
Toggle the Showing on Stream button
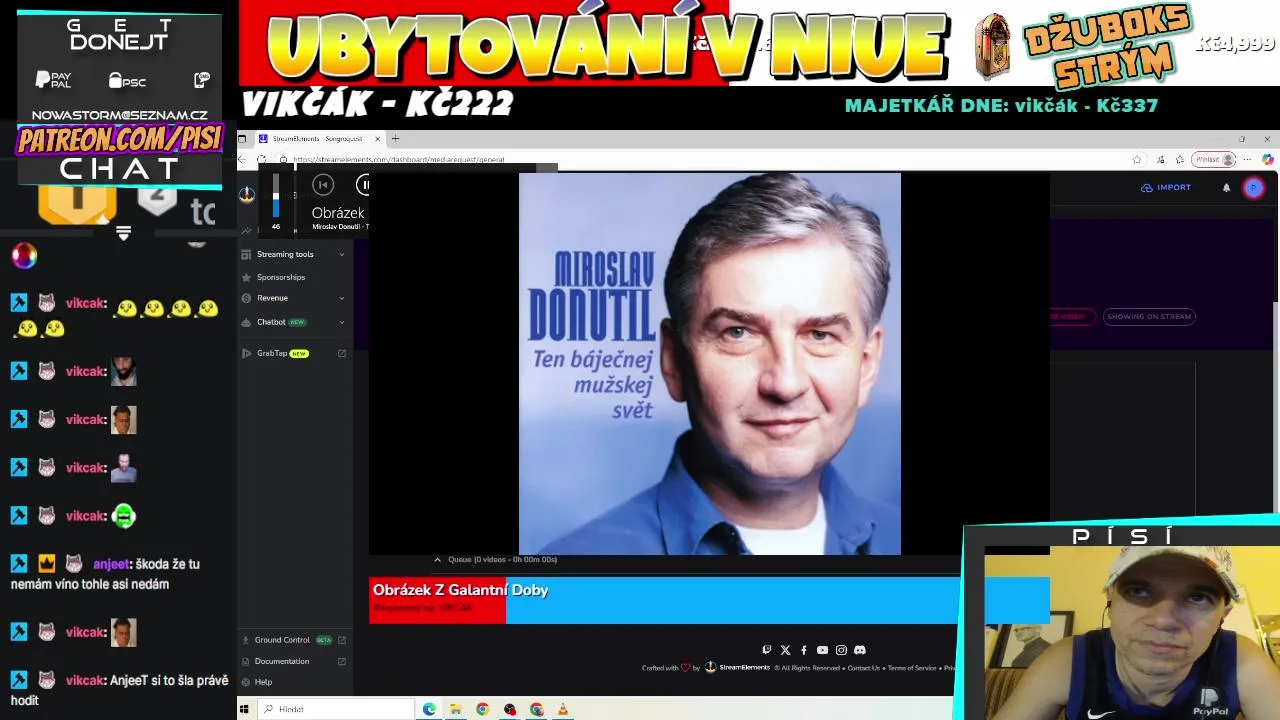(1149, 316)
